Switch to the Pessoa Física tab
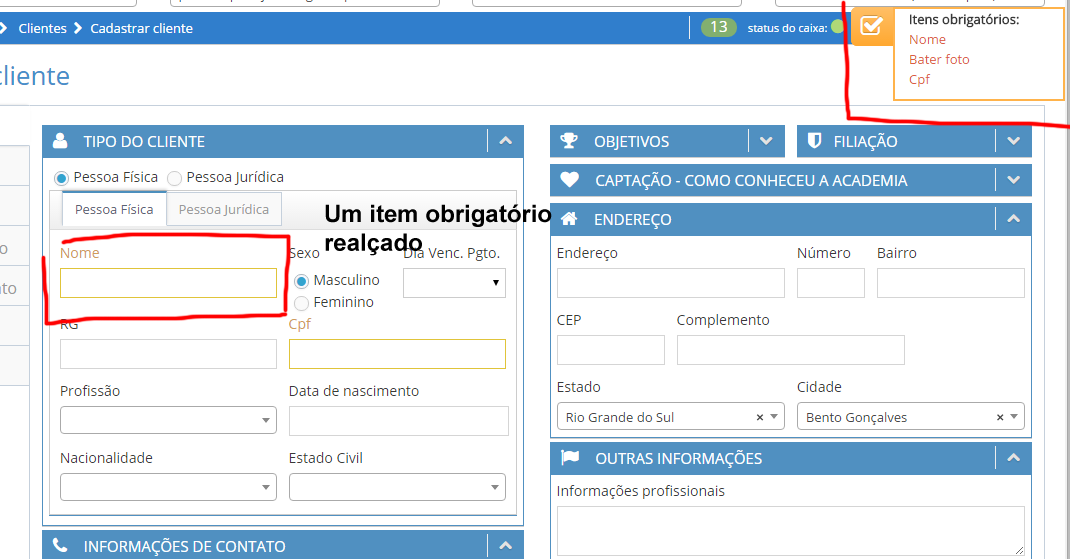 click(x=114, y=210)
